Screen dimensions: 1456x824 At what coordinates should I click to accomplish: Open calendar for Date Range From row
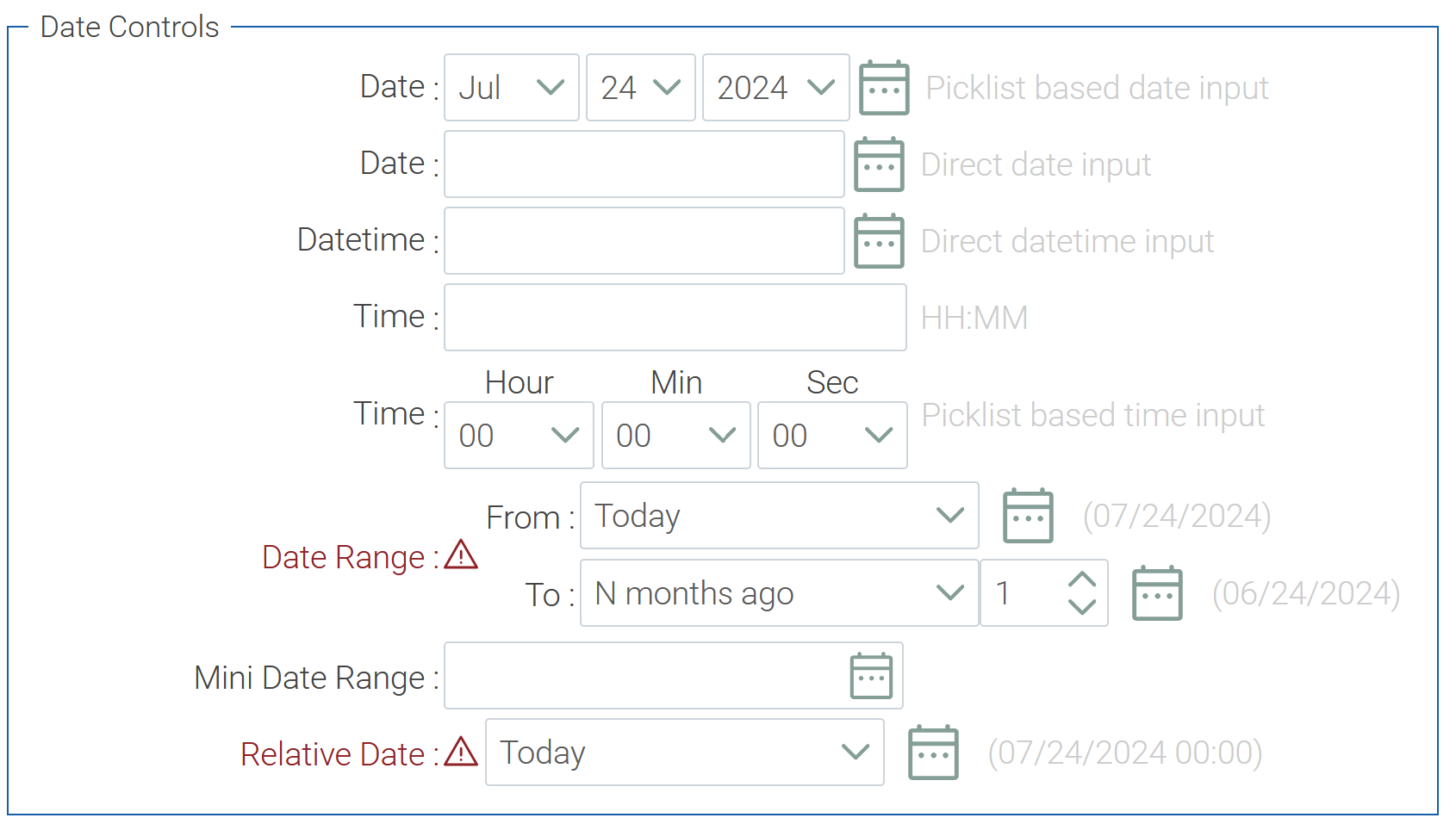[1028, 516]
